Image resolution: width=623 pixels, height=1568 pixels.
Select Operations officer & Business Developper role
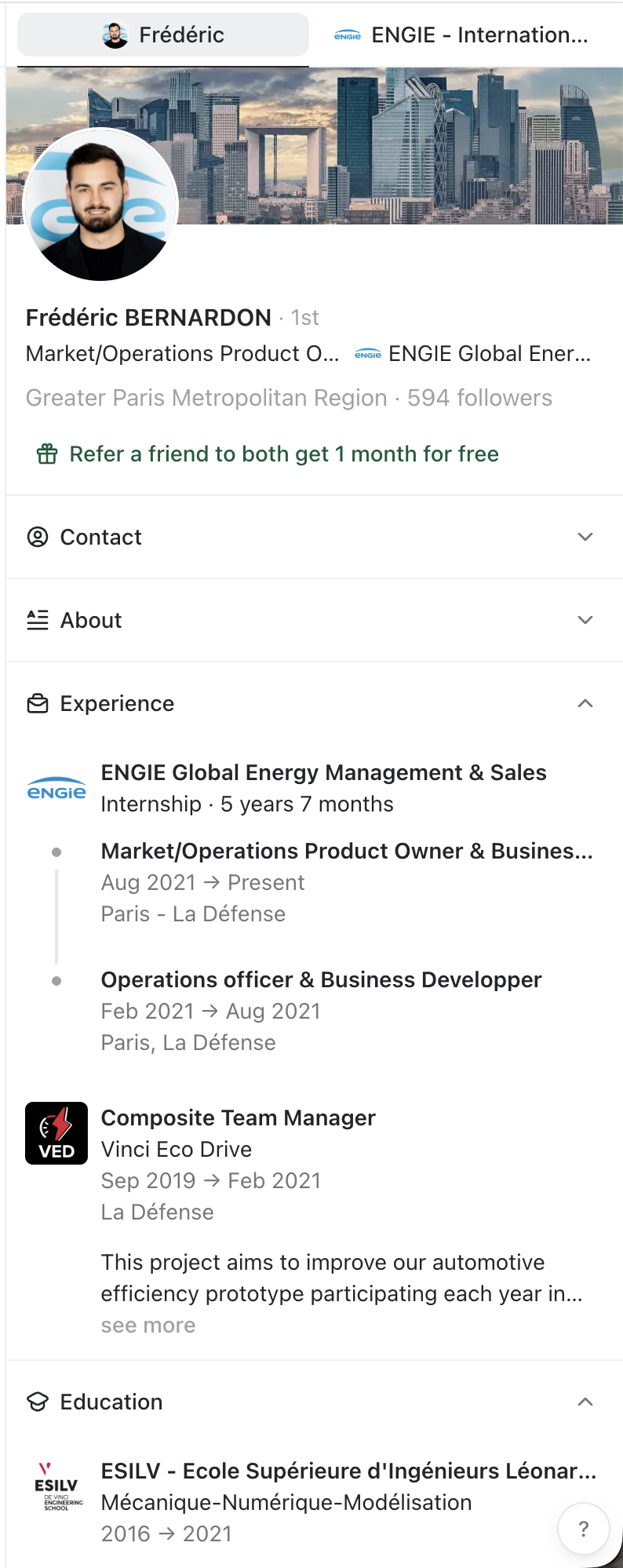click(321, 980)
